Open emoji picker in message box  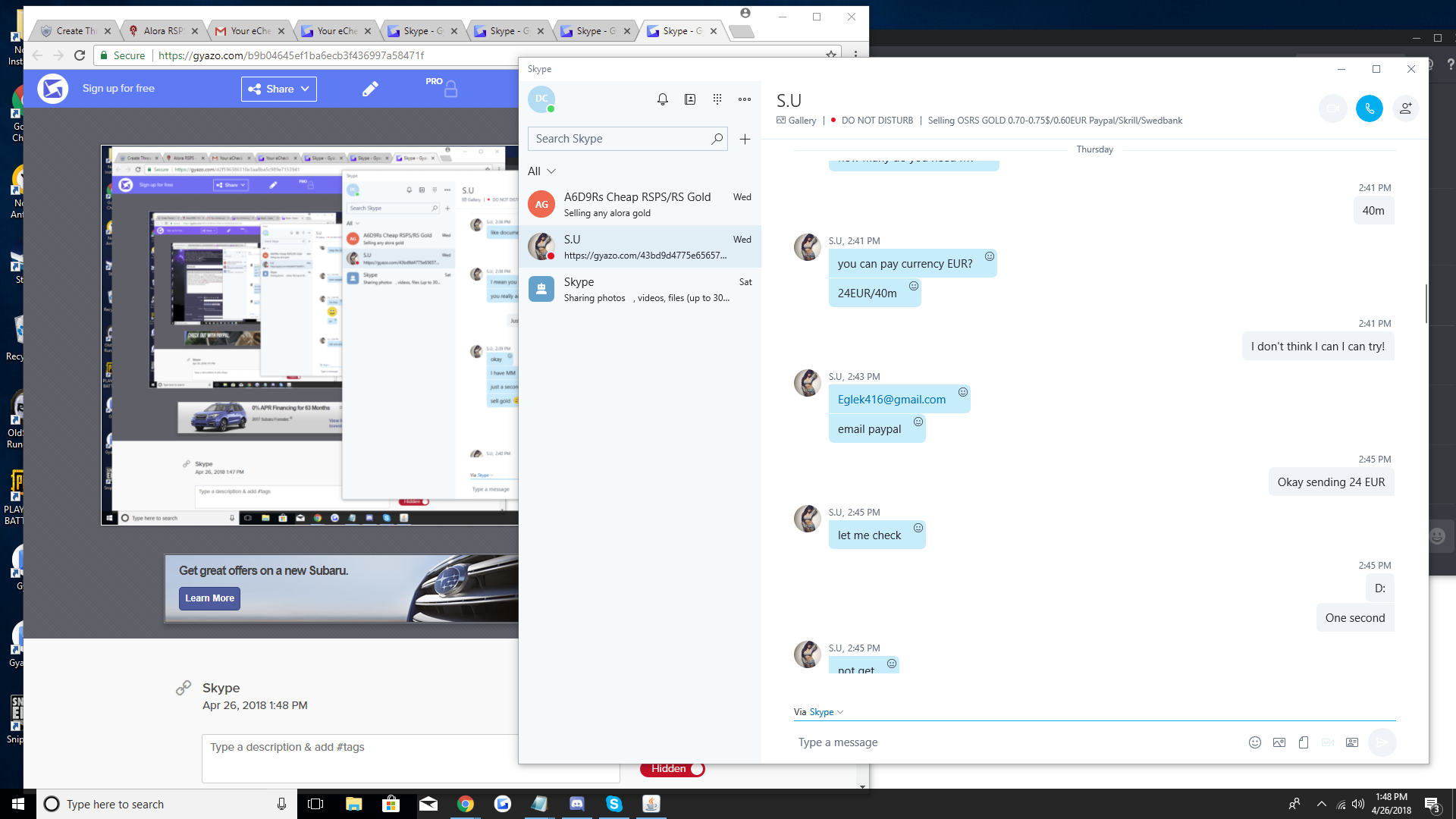coord(1254,742)
